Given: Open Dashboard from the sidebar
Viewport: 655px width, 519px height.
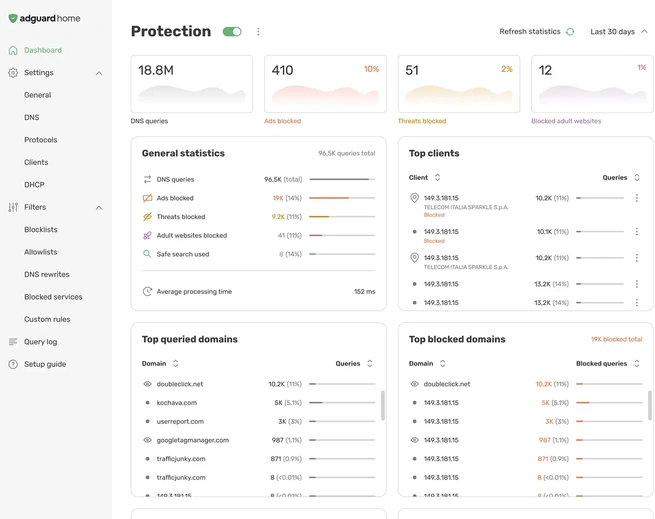Looking at the screenshot, I should click(x=43, y=50).
